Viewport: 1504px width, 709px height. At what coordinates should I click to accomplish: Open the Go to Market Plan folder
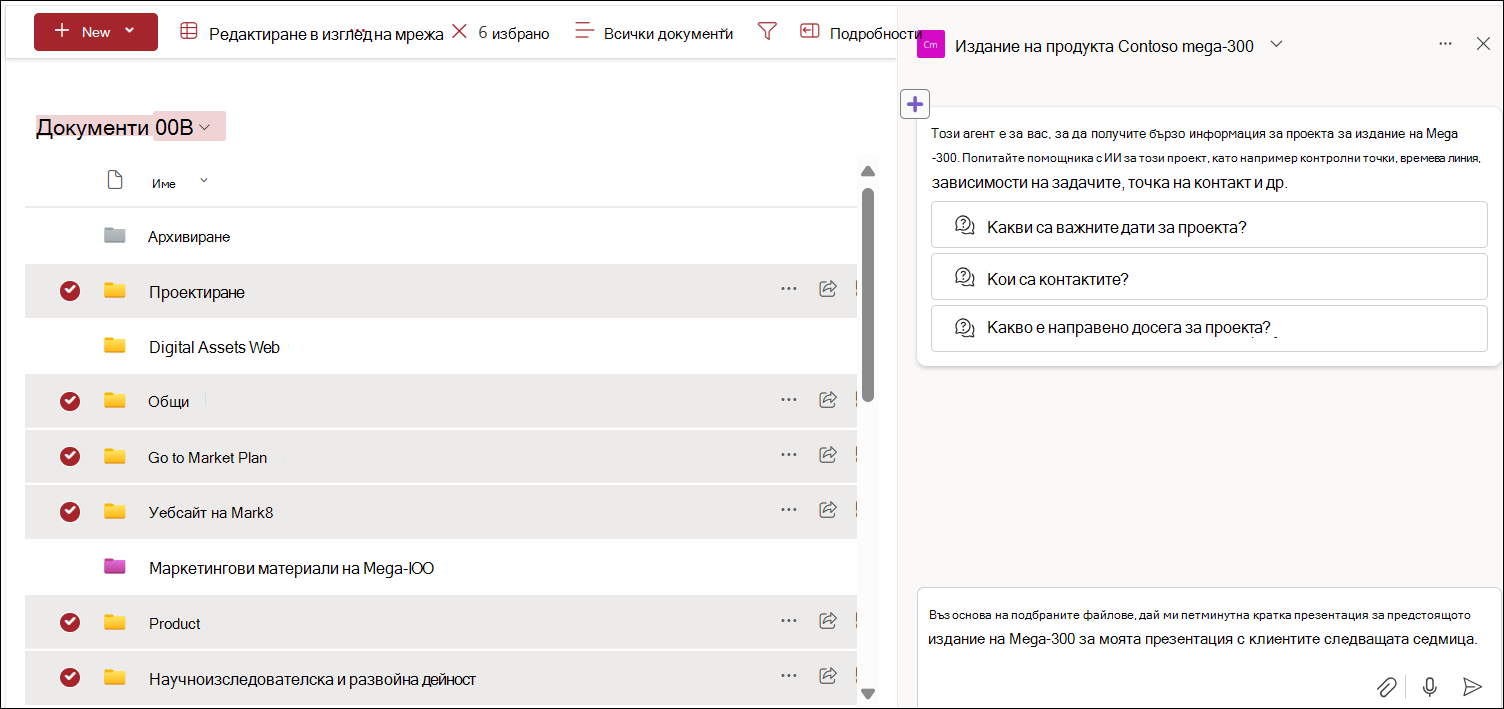click(208, 457)
